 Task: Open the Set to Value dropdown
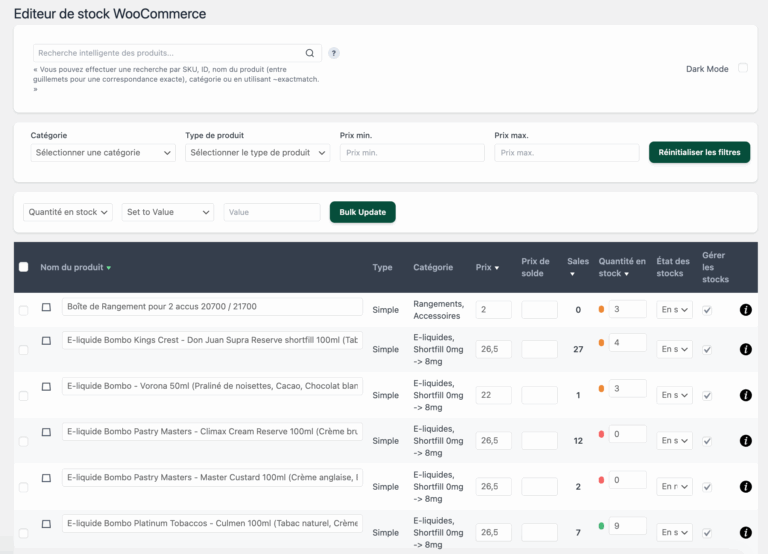[168, 212]
